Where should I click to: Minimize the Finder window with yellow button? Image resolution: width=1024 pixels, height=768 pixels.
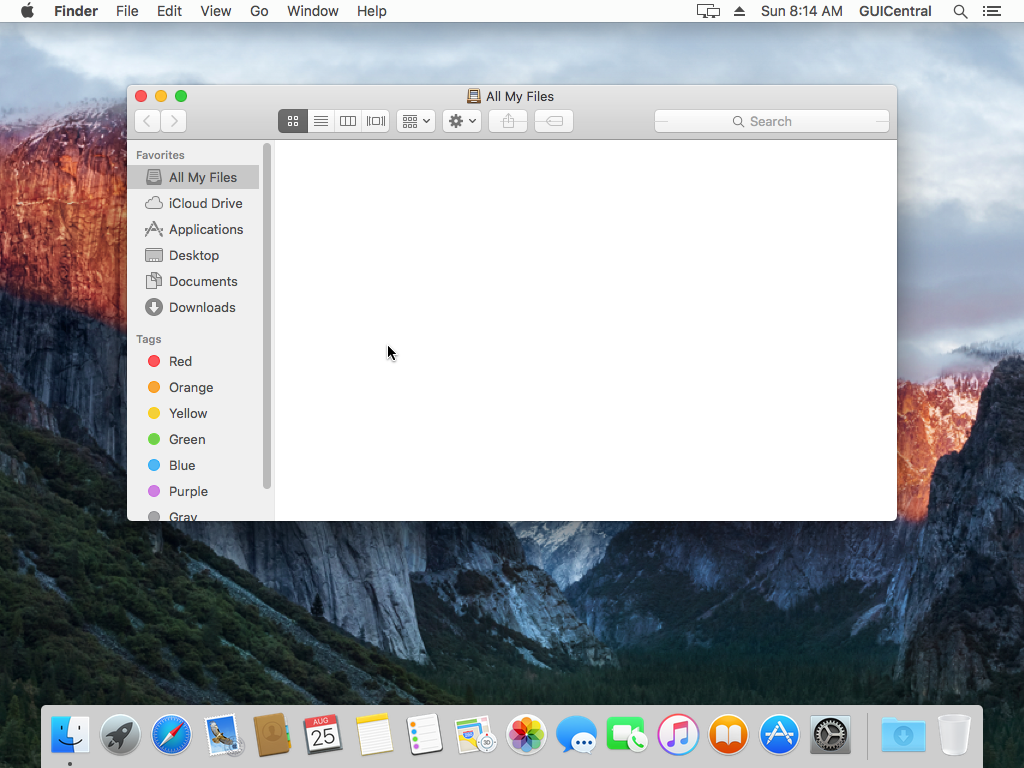pyautogui.click(x=161, y=96)
